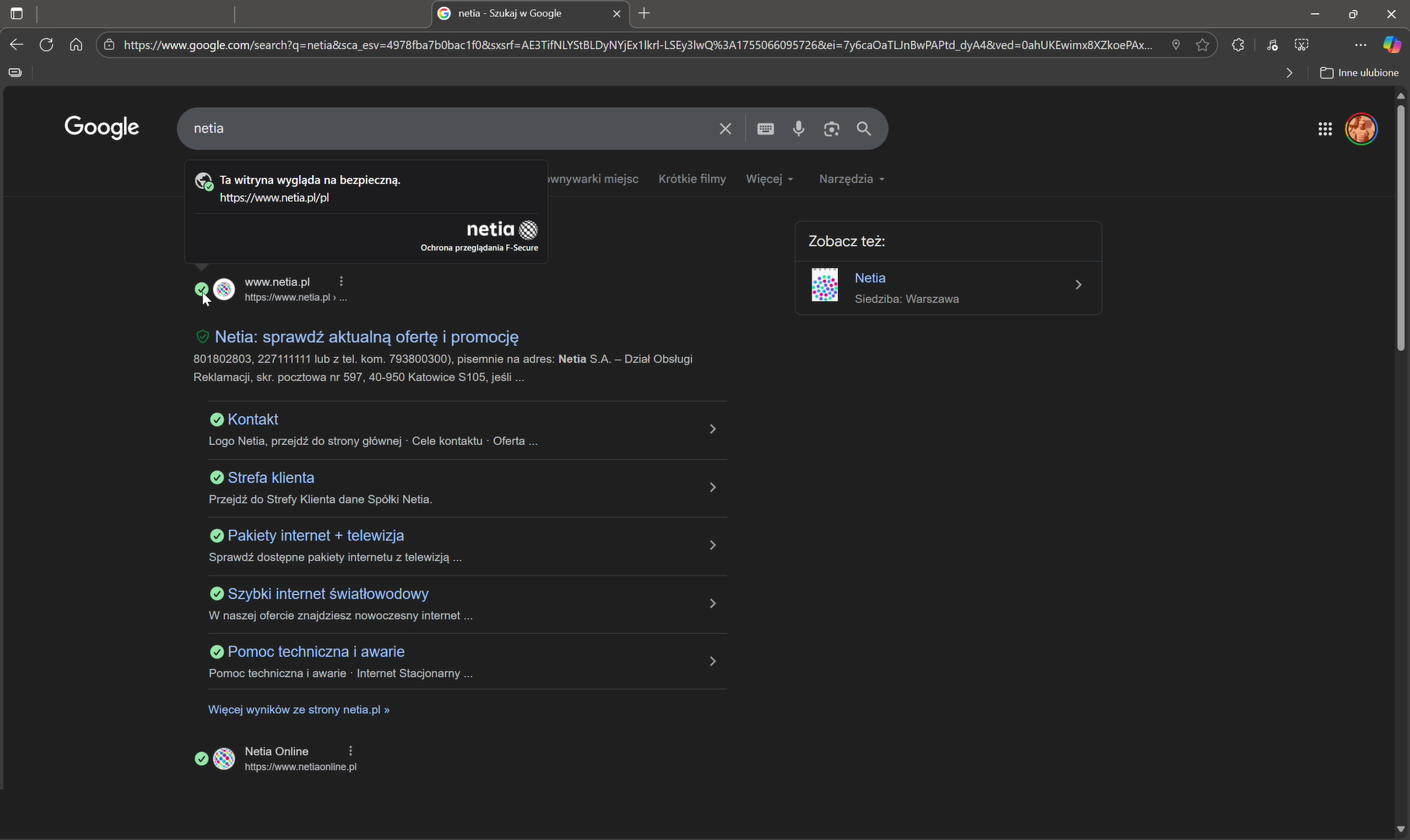1410x840 pixels.
Task: Click the browser extensions icon
Action: click(x=1238, y=45)
